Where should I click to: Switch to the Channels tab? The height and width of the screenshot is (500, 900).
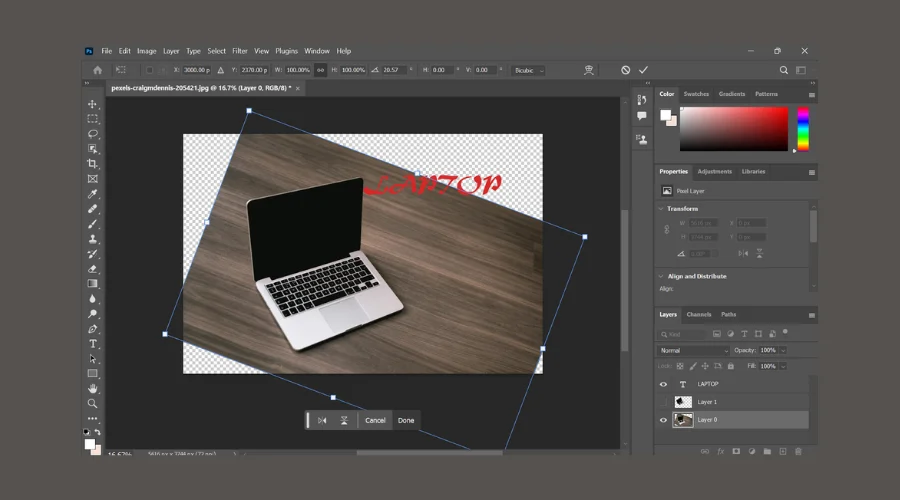point(699,315)
